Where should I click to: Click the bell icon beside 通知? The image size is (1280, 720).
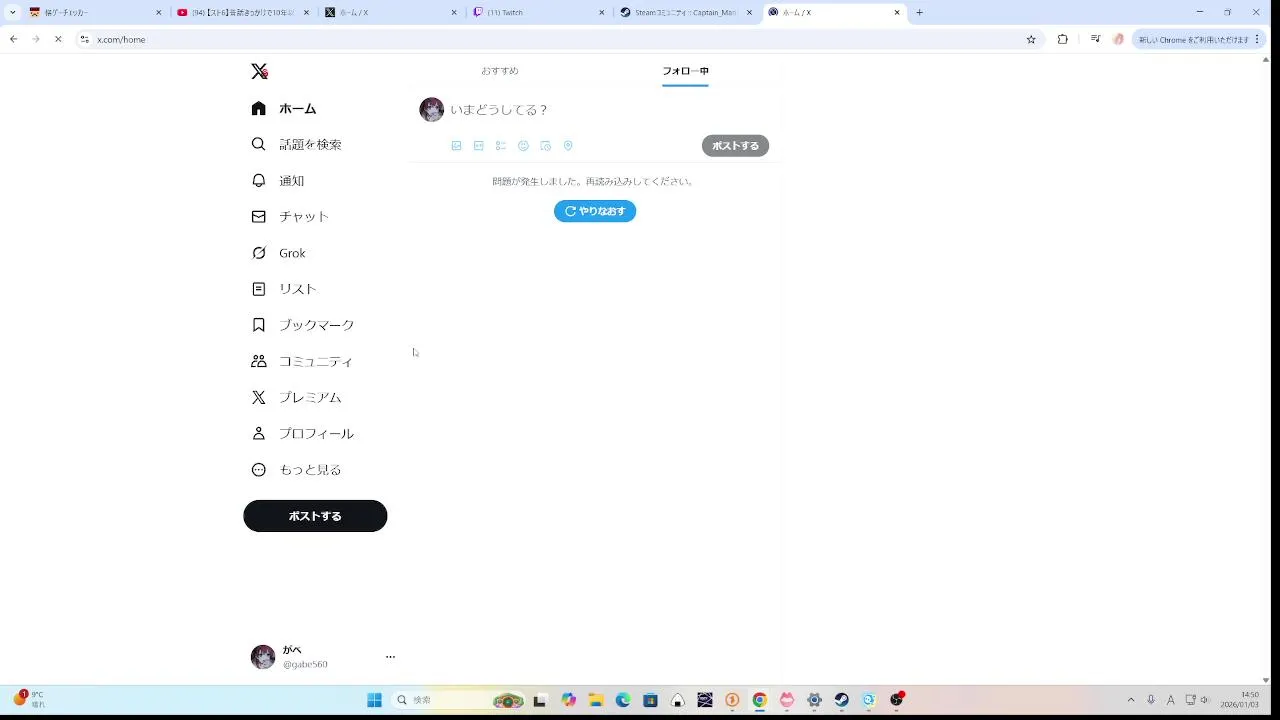point(259,180)
